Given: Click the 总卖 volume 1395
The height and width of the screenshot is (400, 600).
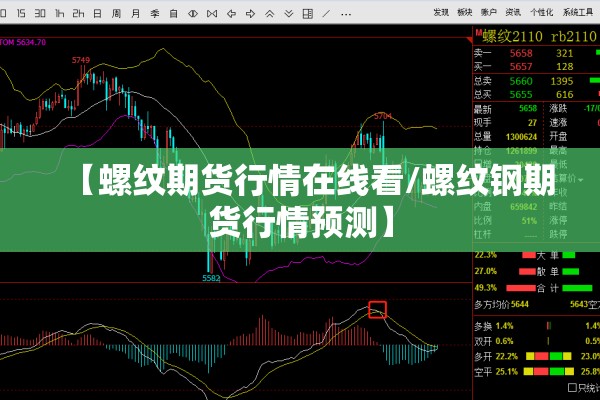Looking at the screenshot, I should point(562,81).
